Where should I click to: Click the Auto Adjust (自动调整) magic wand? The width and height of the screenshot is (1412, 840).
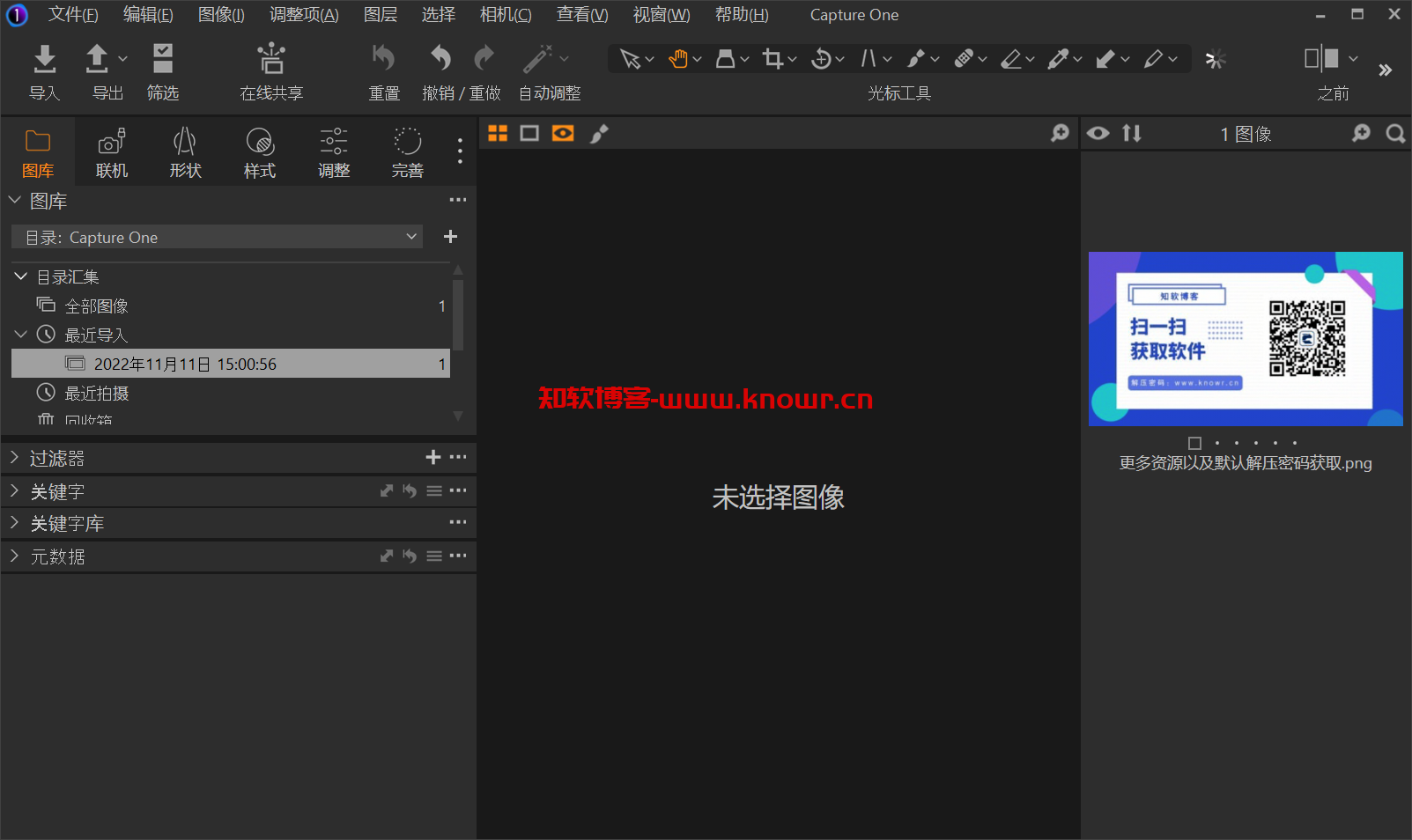pos(537,59)
